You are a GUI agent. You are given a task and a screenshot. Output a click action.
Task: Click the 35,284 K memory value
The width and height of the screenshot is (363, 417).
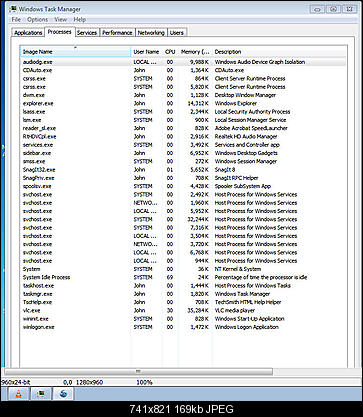198,310
